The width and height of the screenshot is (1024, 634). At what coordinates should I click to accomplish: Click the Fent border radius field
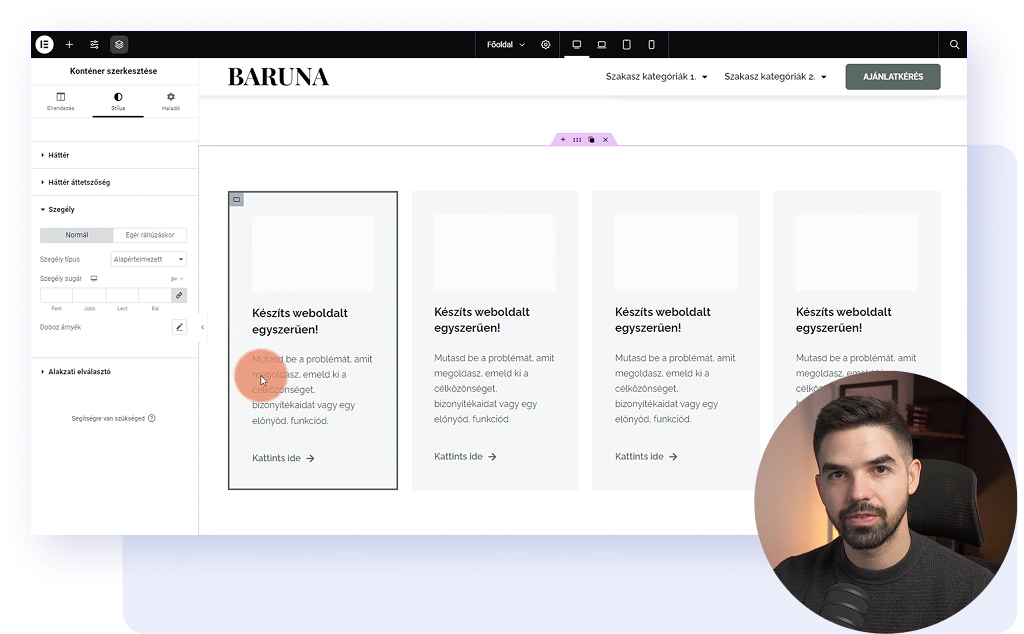click(x=56, y=295)
